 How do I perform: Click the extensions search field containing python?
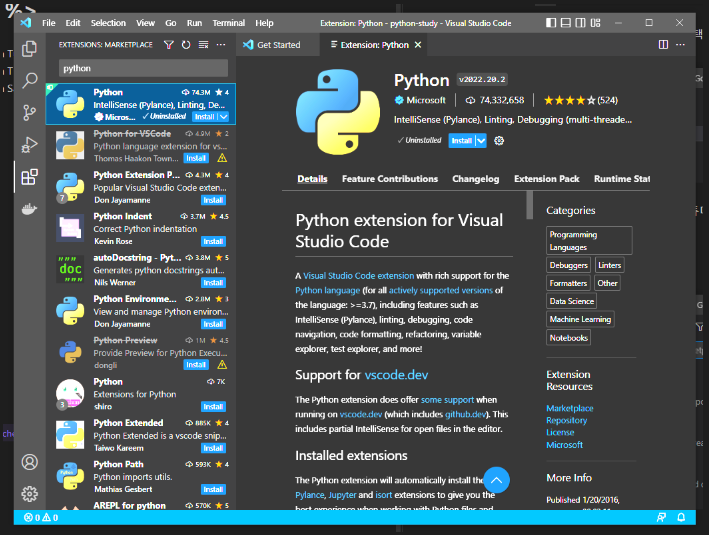coord(143,68)
